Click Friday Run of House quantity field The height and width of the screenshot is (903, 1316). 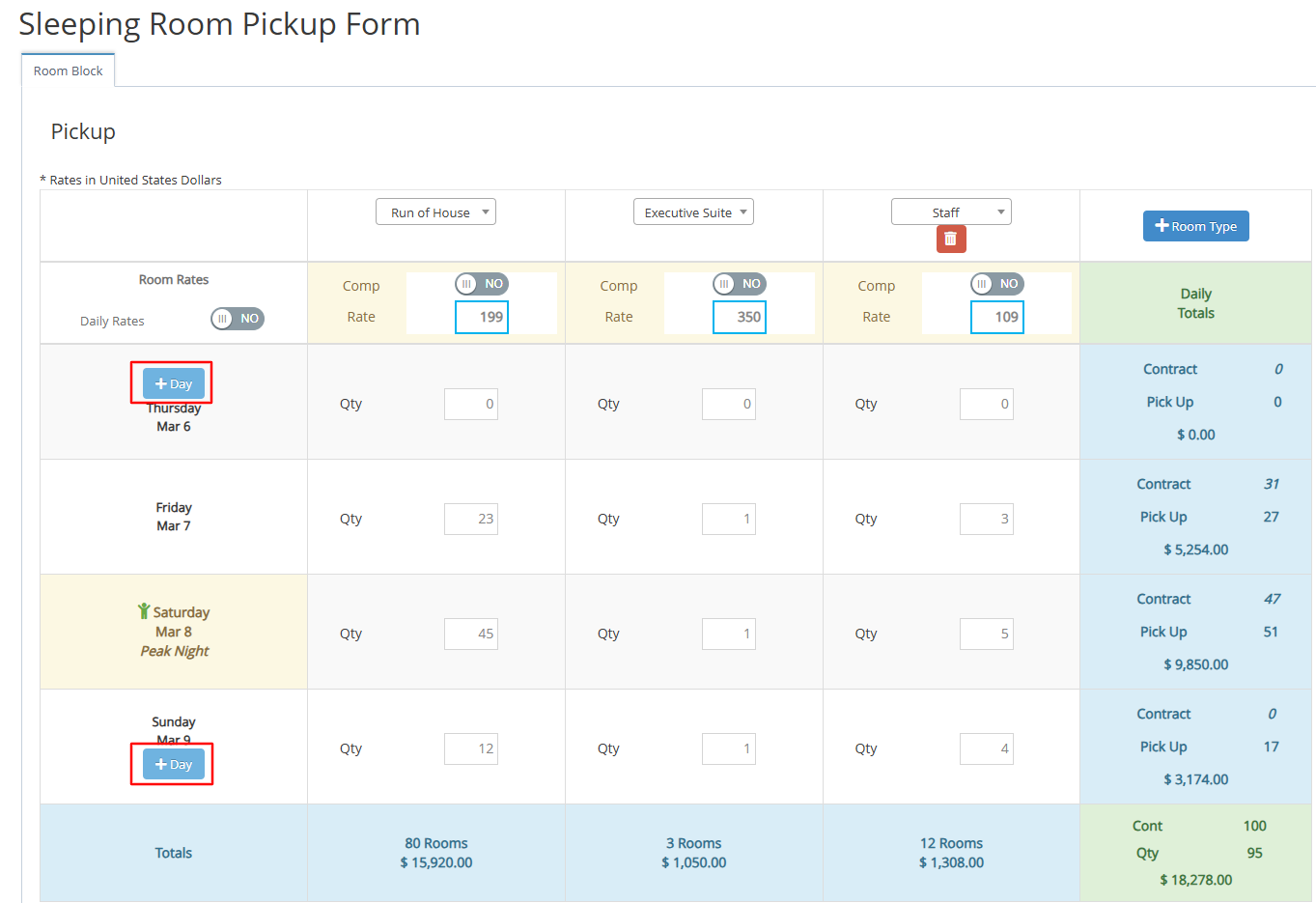click(x=471, y=519)
